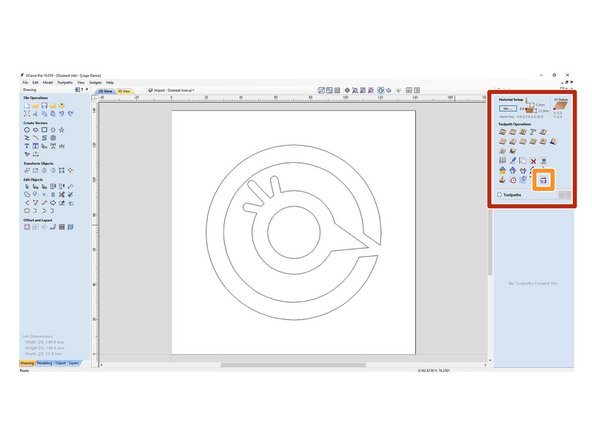Switch to the Modeling tab
Viewport: 592px width, 444px height.
(x=45, y=363)
